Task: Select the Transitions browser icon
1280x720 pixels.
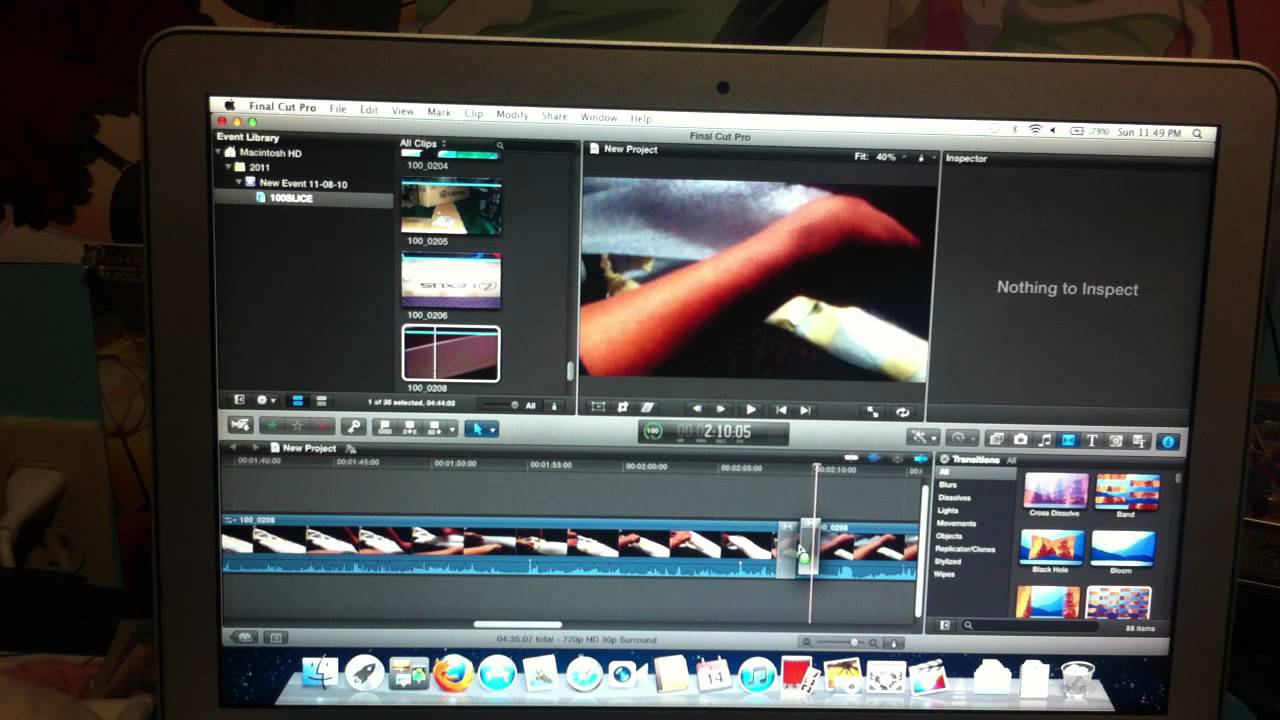Action: 1068,440
